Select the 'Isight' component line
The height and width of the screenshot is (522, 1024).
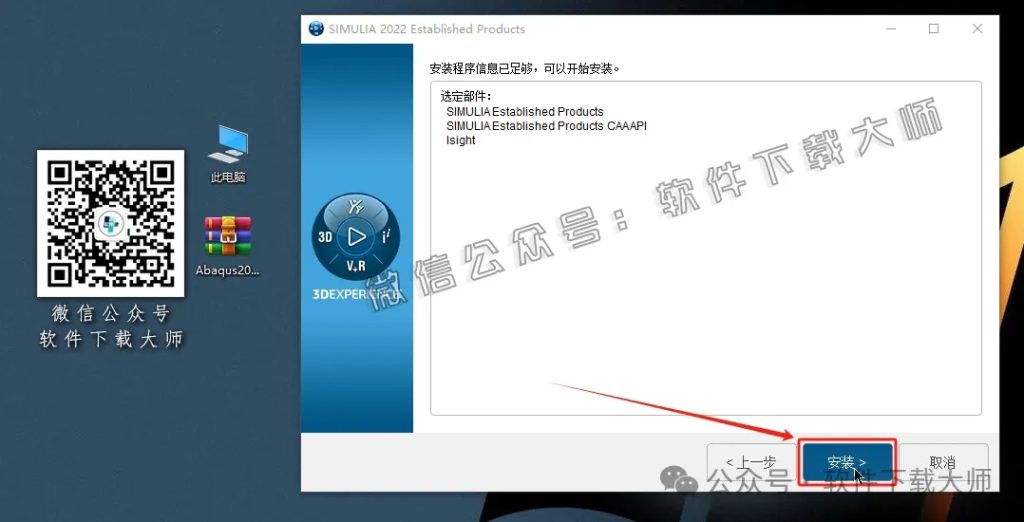(x=460, y=140)
